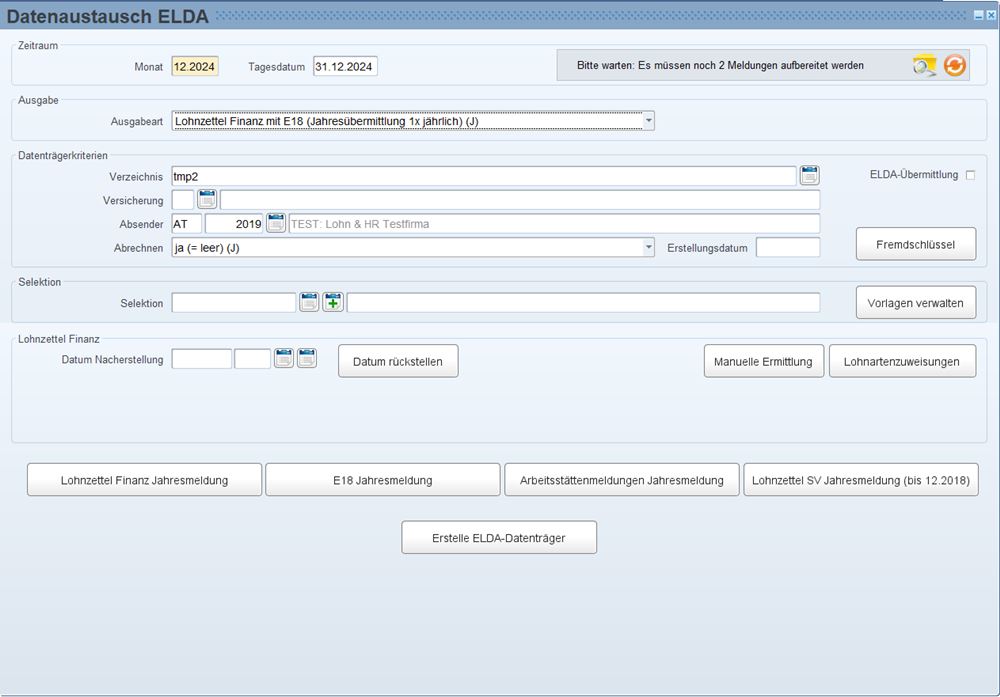Screen dimensions: 1000x697
Task: Click Lohnzettel Finanz Jahresmeldung button
Action: click(144, 480)
